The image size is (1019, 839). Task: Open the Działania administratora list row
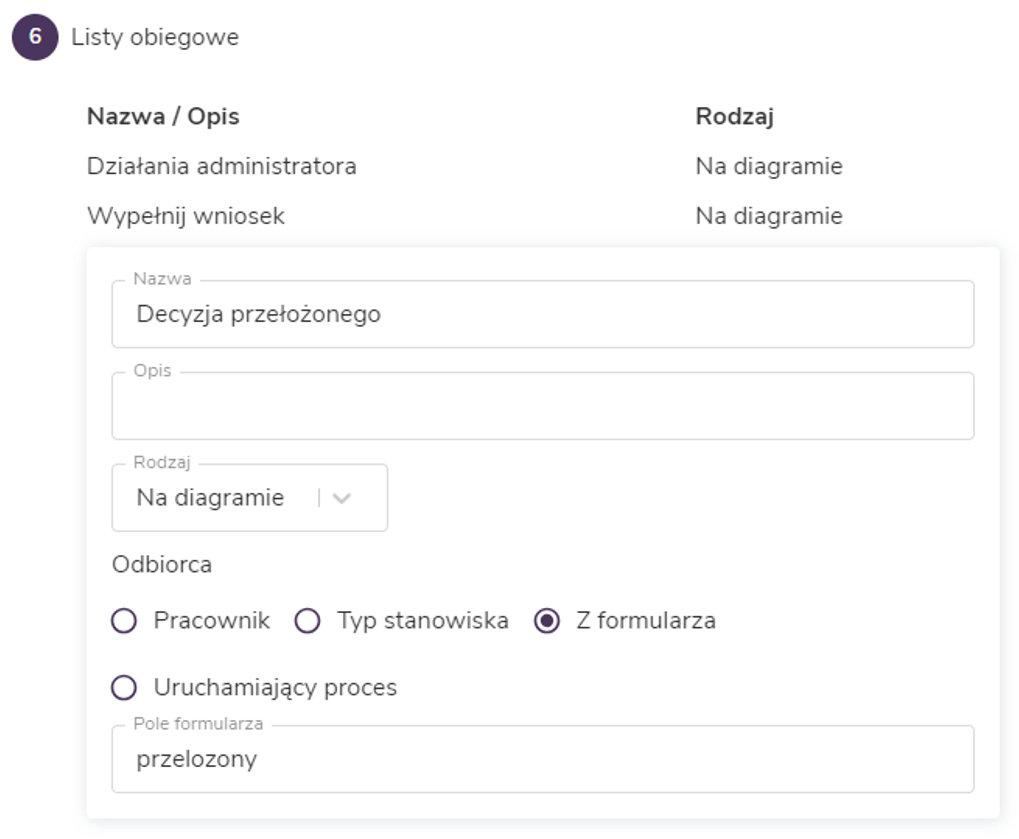coord(221,166)
